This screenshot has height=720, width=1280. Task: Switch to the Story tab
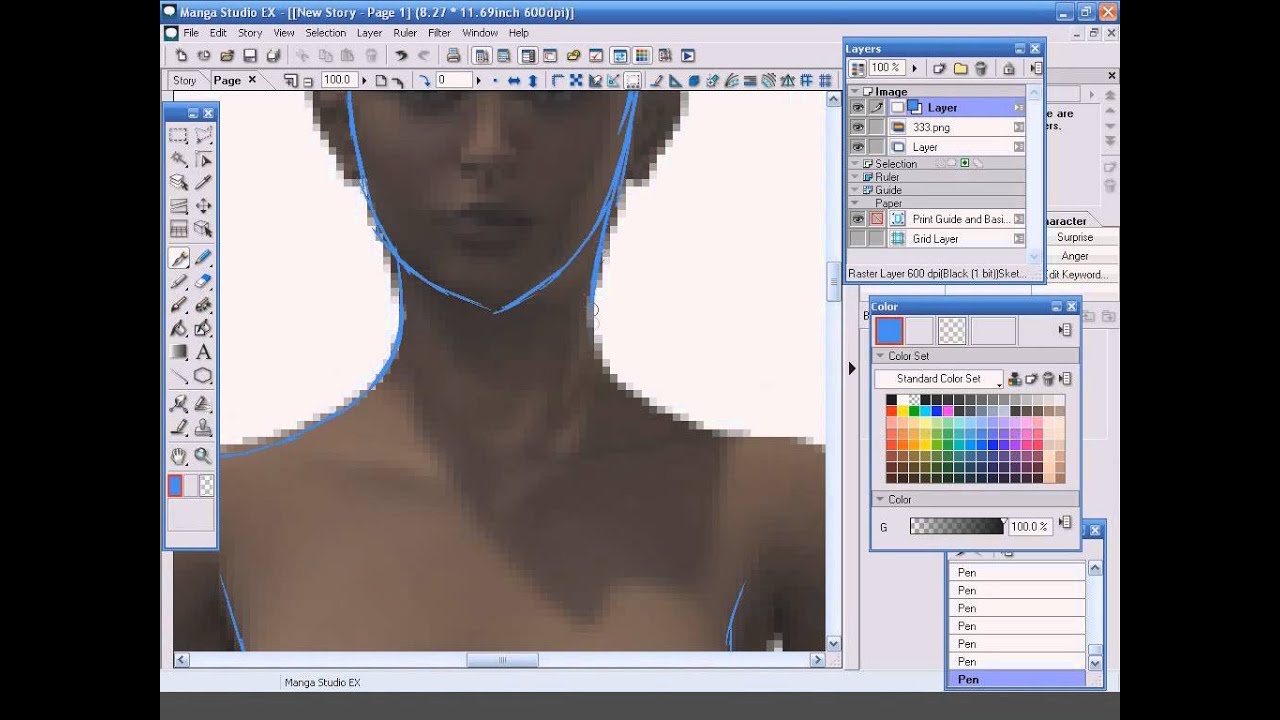(x=185, y=80)
